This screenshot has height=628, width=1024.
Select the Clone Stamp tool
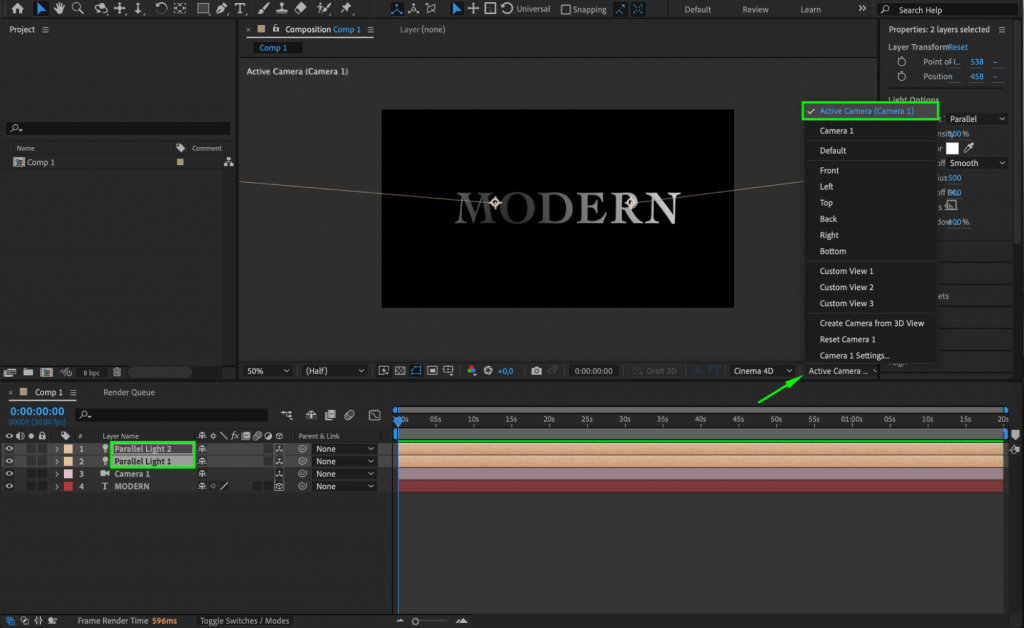click(x=281, y=9)
